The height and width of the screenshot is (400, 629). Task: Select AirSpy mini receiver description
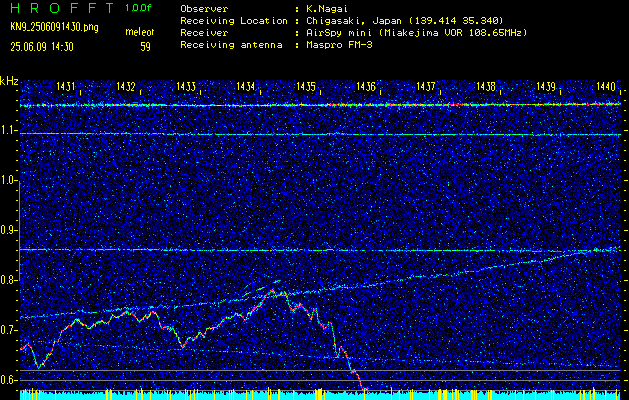pos(417,33)
